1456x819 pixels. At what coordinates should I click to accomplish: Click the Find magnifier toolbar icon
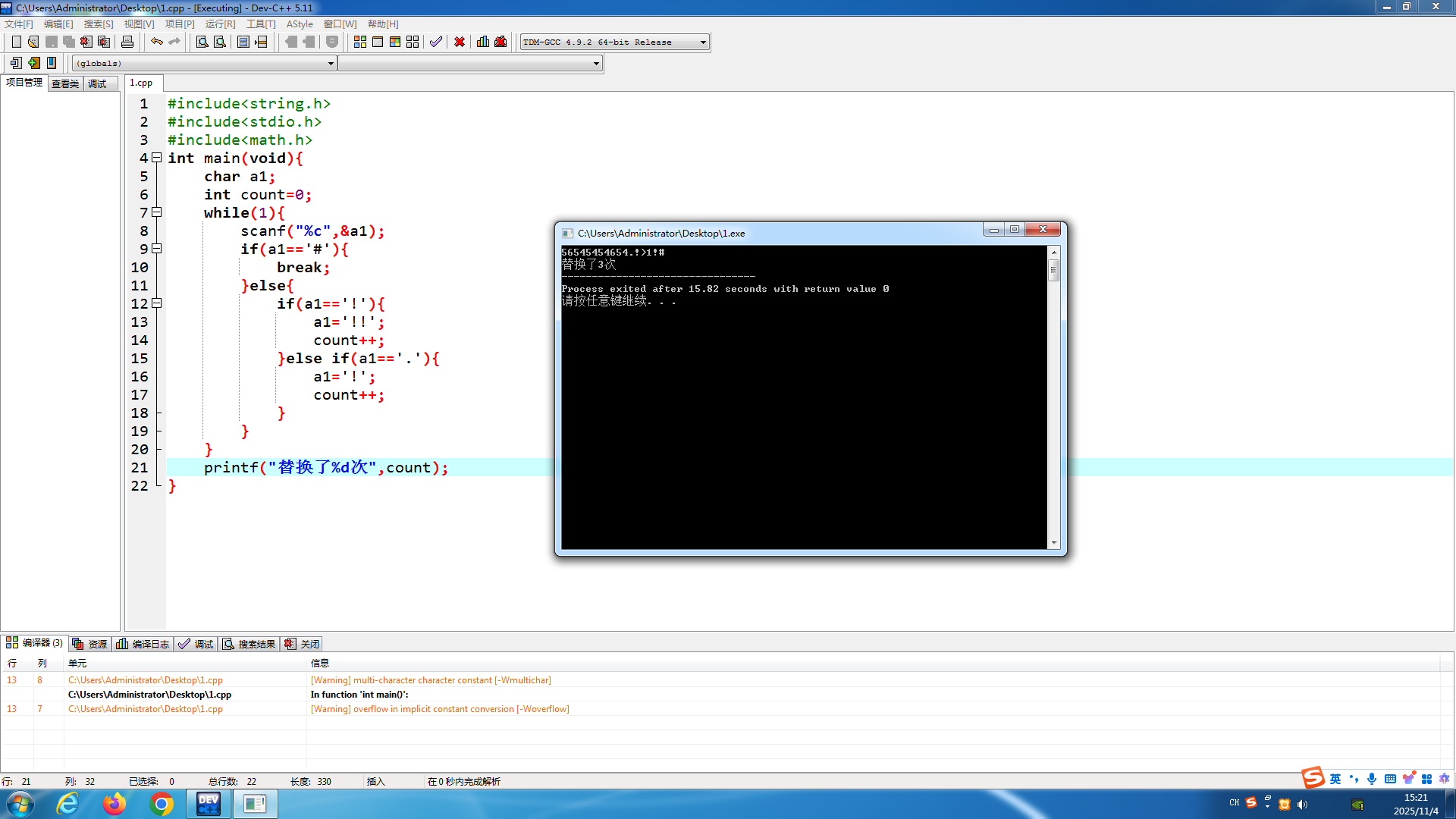tap(202, 42)
